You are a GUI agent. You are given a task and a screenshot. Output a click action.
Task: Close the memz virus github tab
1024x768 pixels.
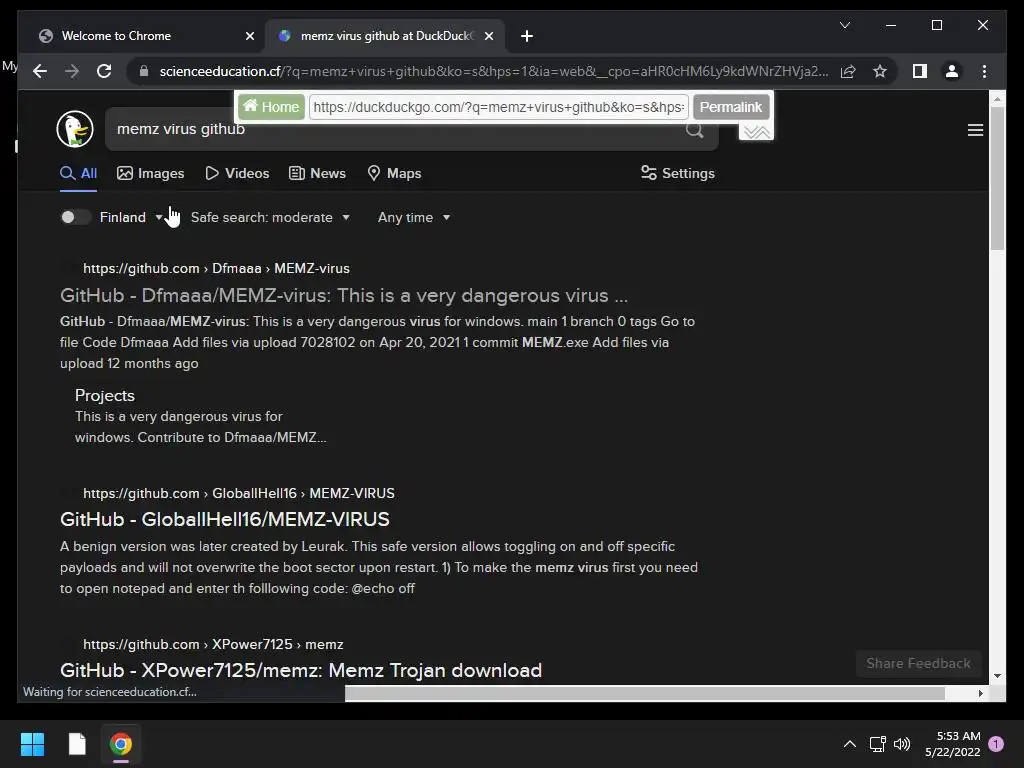point(488,36)
